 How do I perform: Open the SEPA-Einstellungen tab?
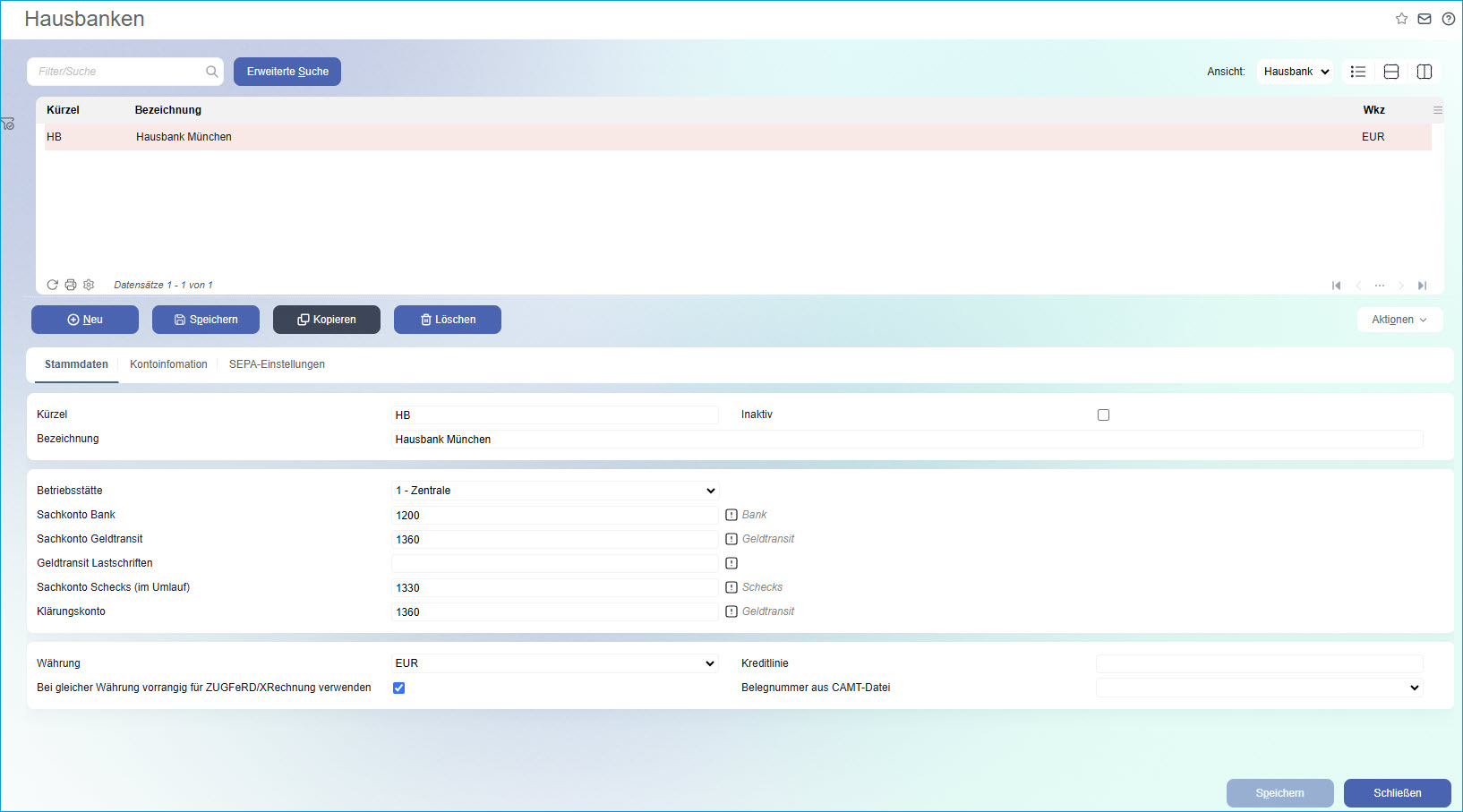[277, 364]
